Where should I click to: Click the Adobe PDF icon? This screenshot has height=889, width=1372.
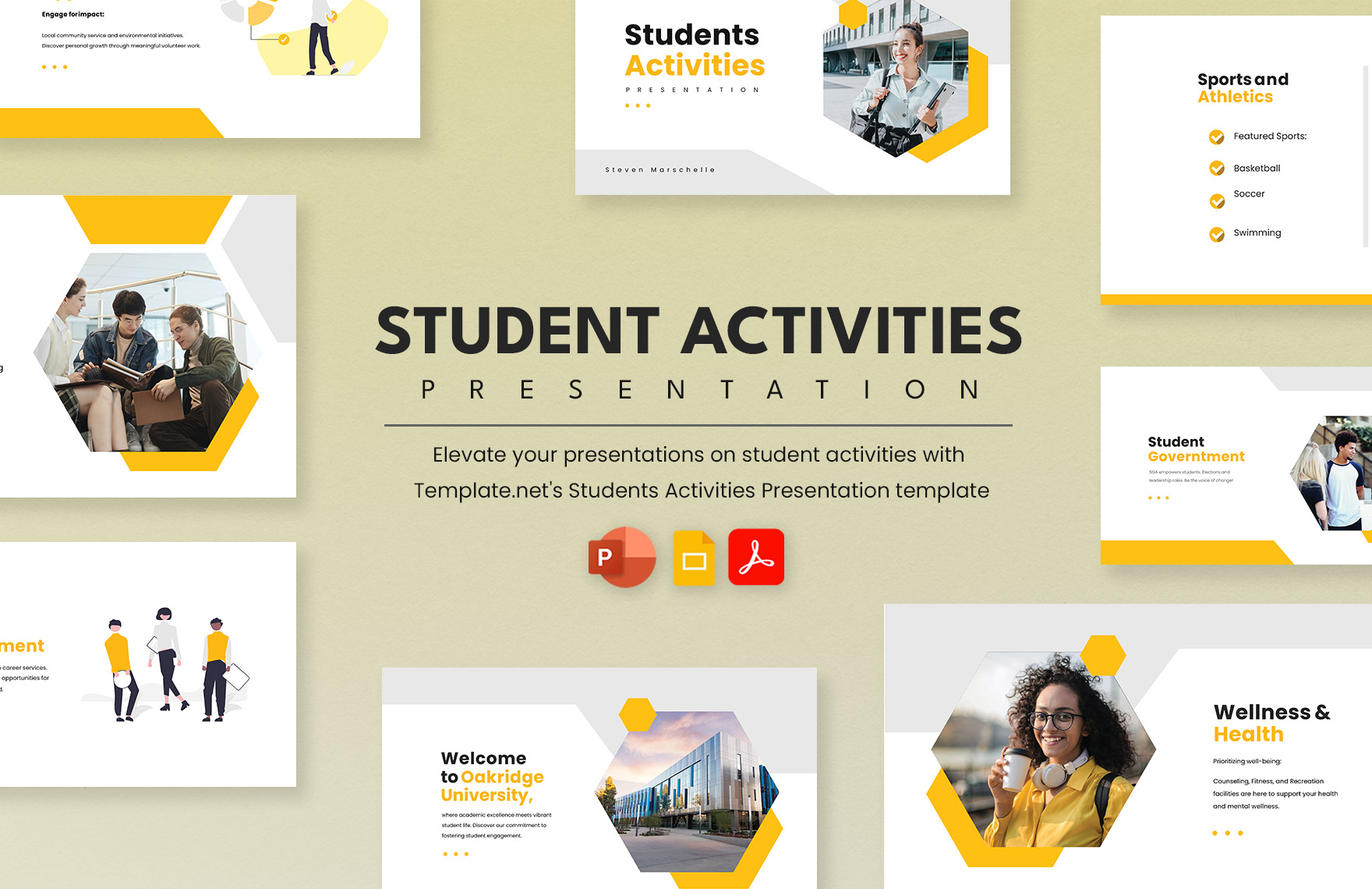point(758,556)
